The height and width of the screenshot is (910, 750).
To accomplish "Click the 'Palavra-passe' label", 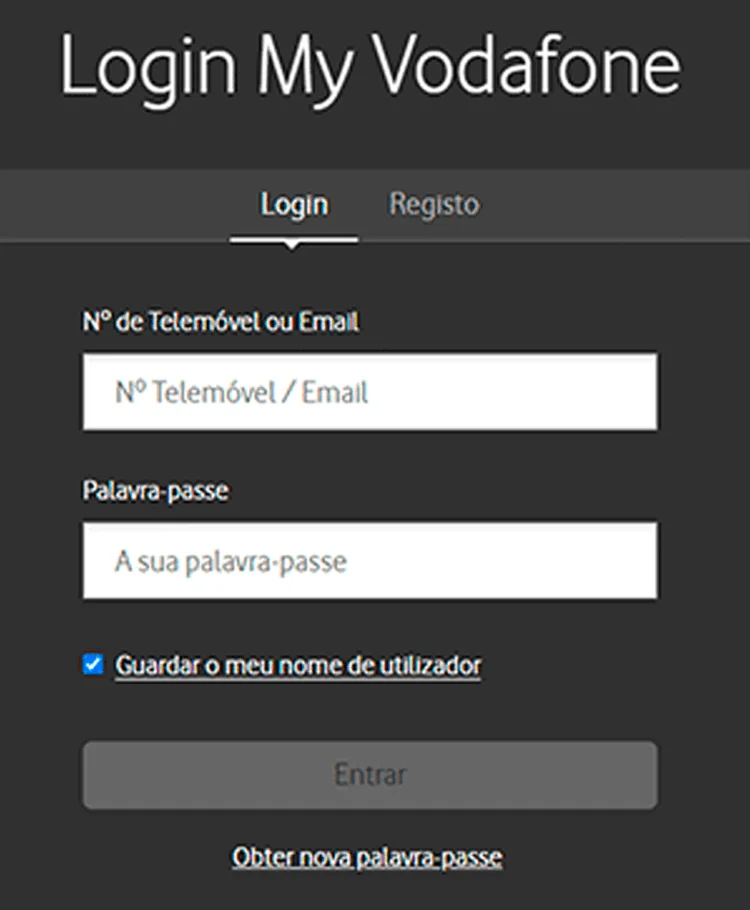I will (156, 491).
